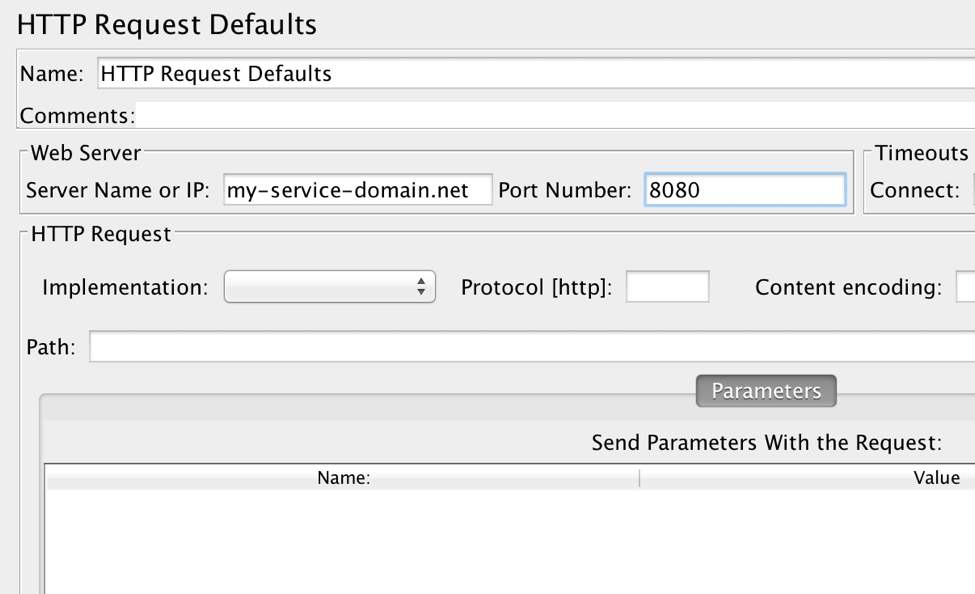Focus the Comments input field
Image resolution: width=975 pixels, height=594 pixels.
(x=555, y=116)
